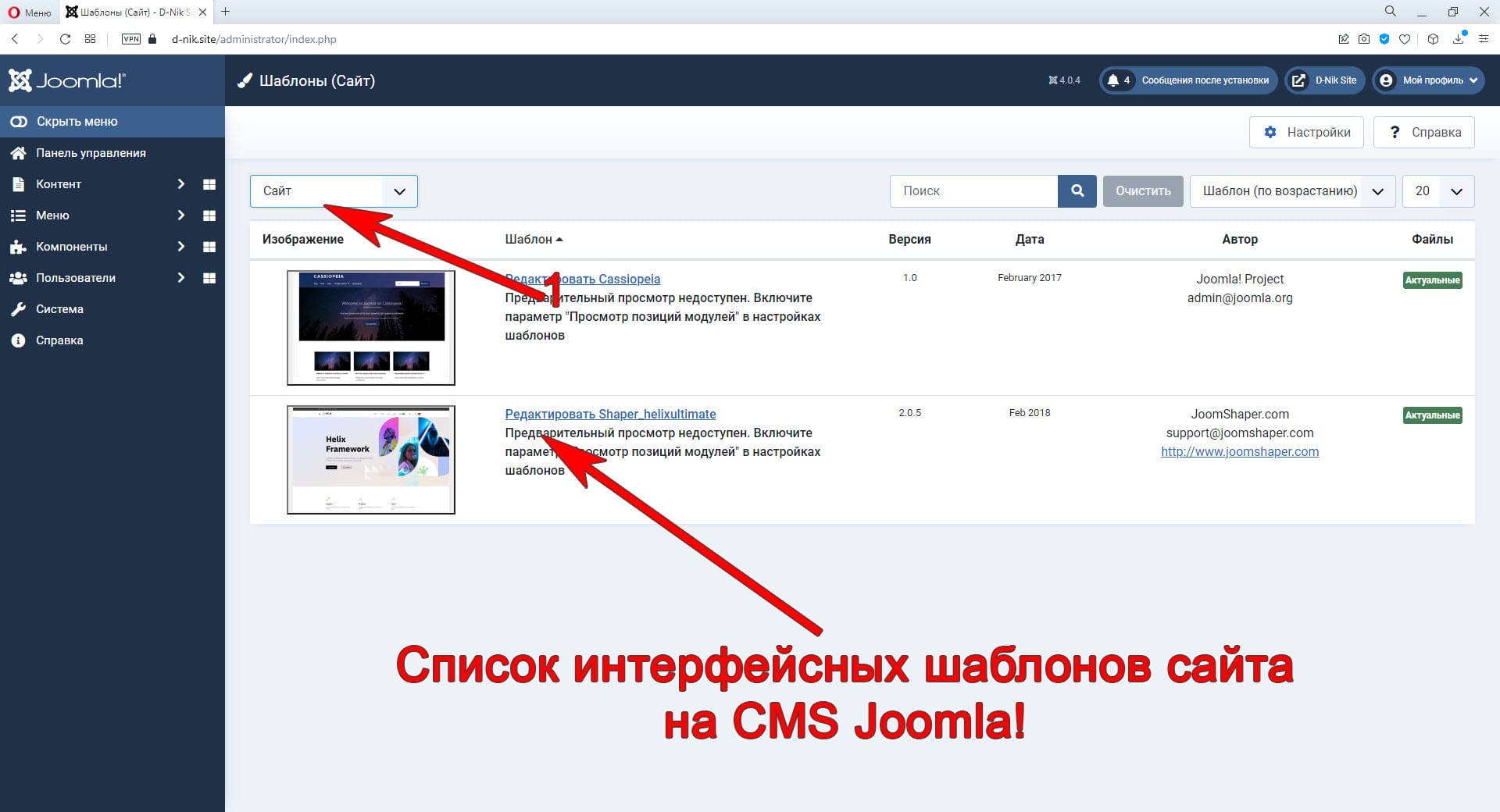Screen dimensions: 1500x812
Task: Open the browser downloads icon
Action: click(x=1459, y=38)
